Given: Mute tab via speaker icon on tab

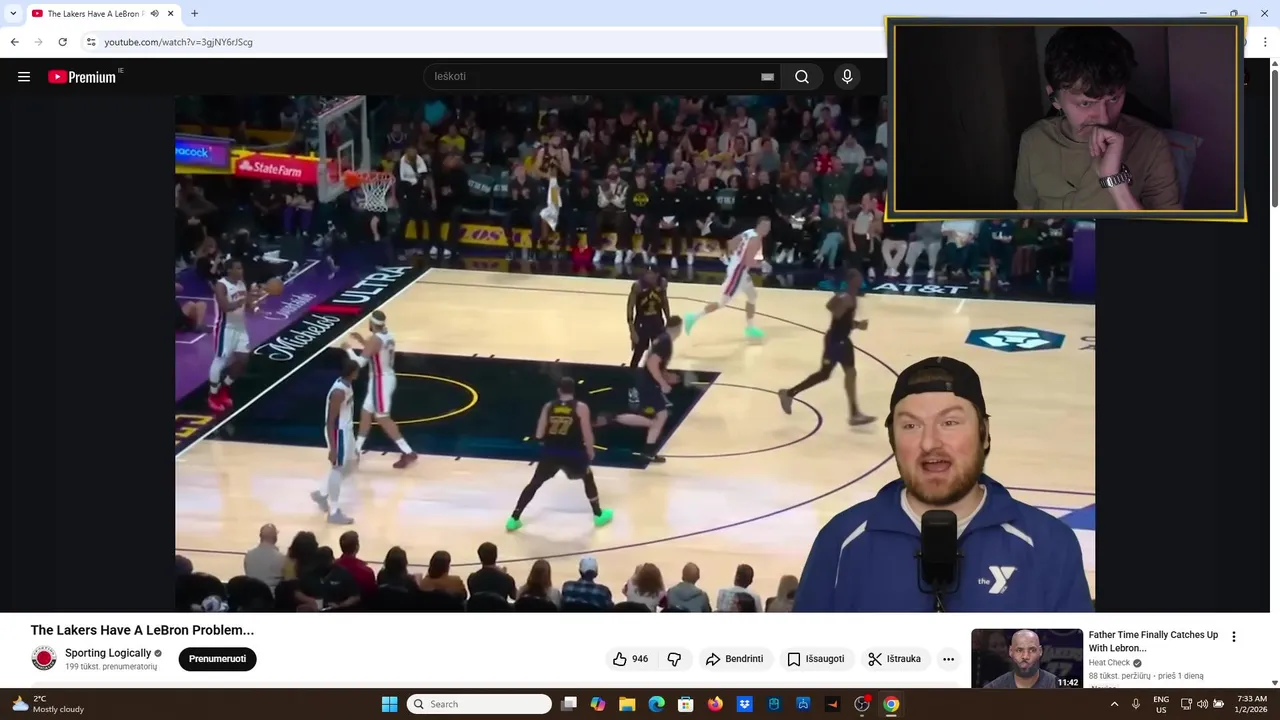Looking at the screenshot, I should (154, 14).
